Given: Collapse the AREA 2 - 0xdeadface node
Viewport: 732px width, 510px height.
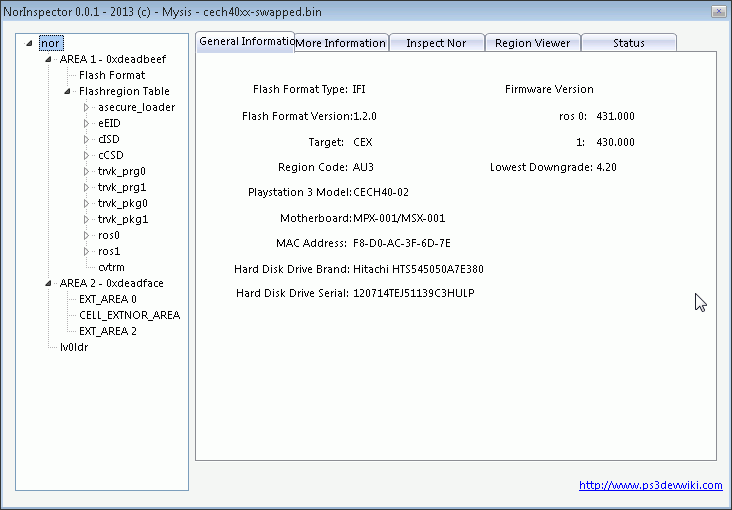Looking at the screenshot, I should (49, 283).
